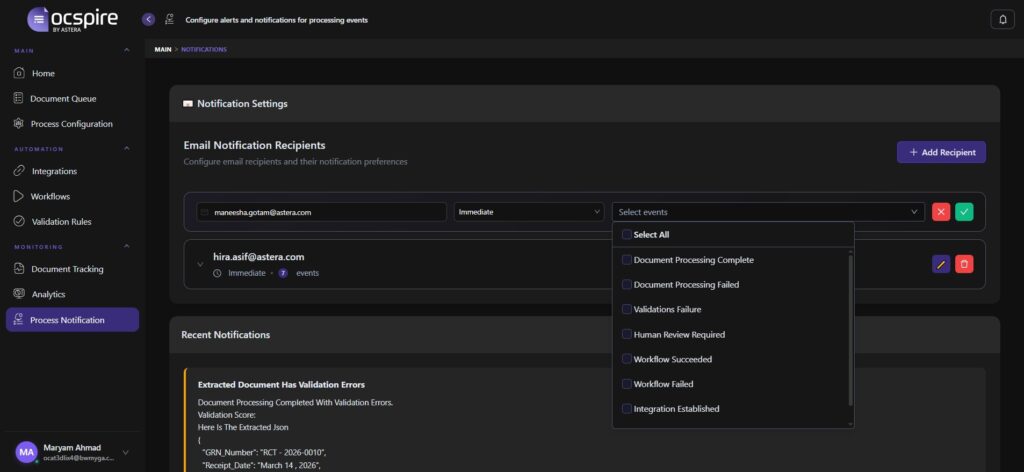Click the 7 events count badge

coord(283,273)
